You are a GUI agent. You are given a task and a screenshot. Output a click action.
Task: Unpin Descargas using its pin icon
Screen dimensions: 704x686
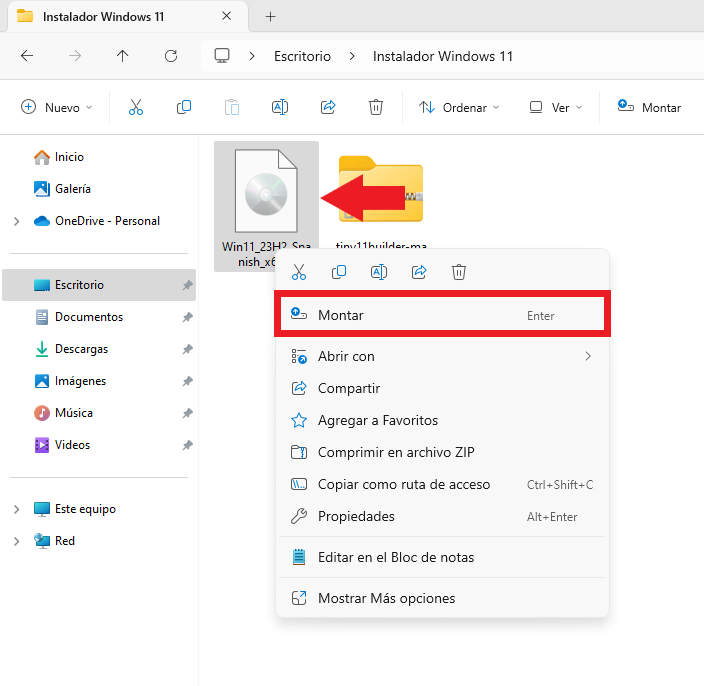tap(187, 349)
